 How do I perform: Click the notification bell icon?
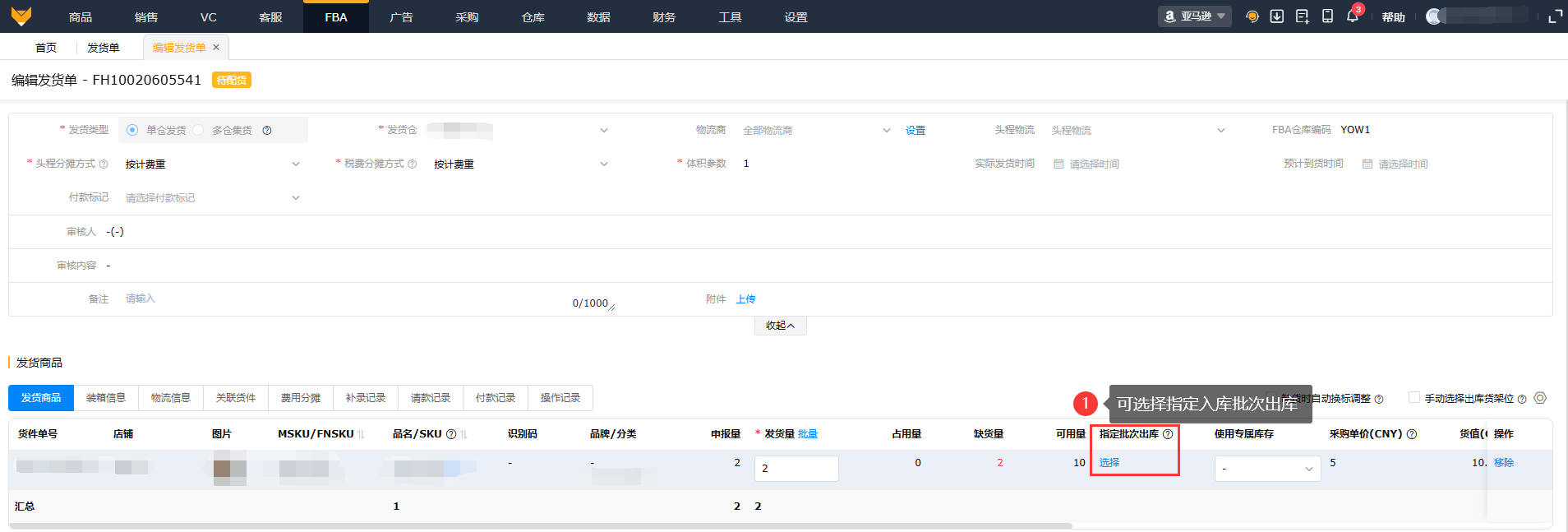pos(1352,16)
